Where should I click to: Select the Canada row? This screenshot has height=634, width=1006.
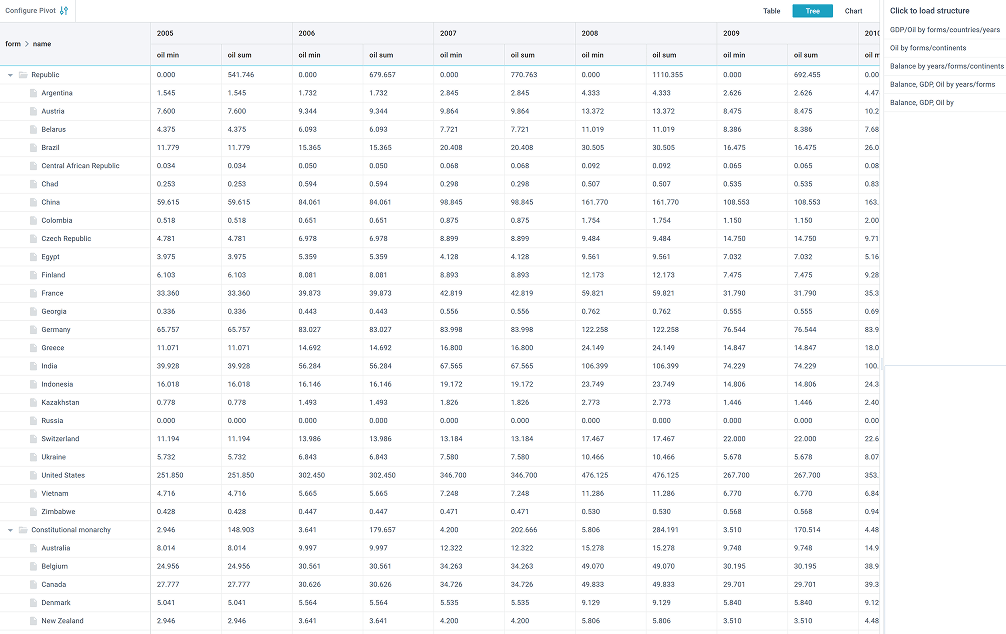(439, 585)
